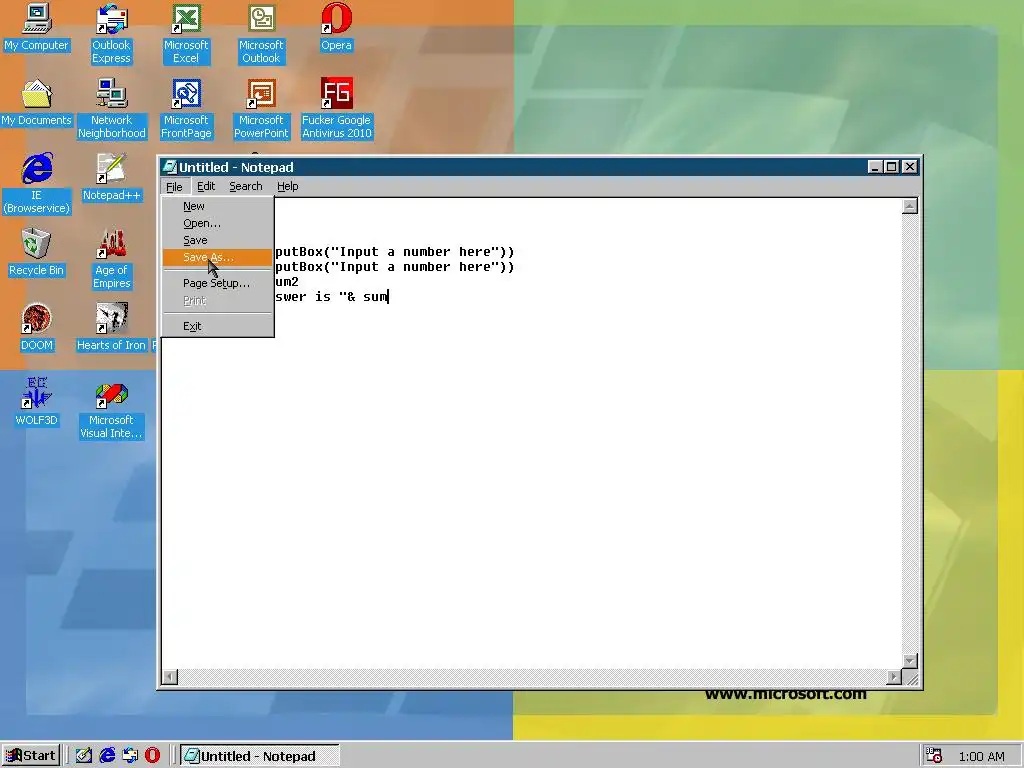1024x768 pixels.
Task: Choose Save As... from the File menu
Action: point(217,257)
